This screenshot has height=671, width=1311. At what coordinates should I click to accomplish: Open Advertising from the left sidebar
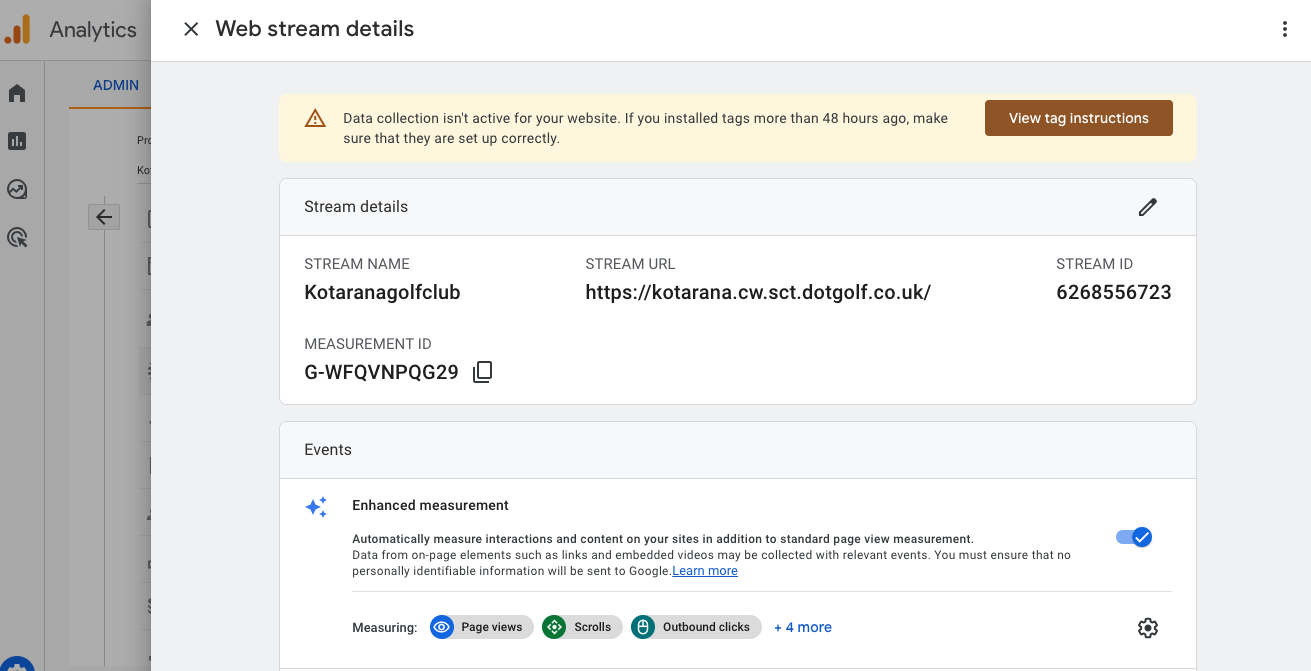[x=17, y=237]
